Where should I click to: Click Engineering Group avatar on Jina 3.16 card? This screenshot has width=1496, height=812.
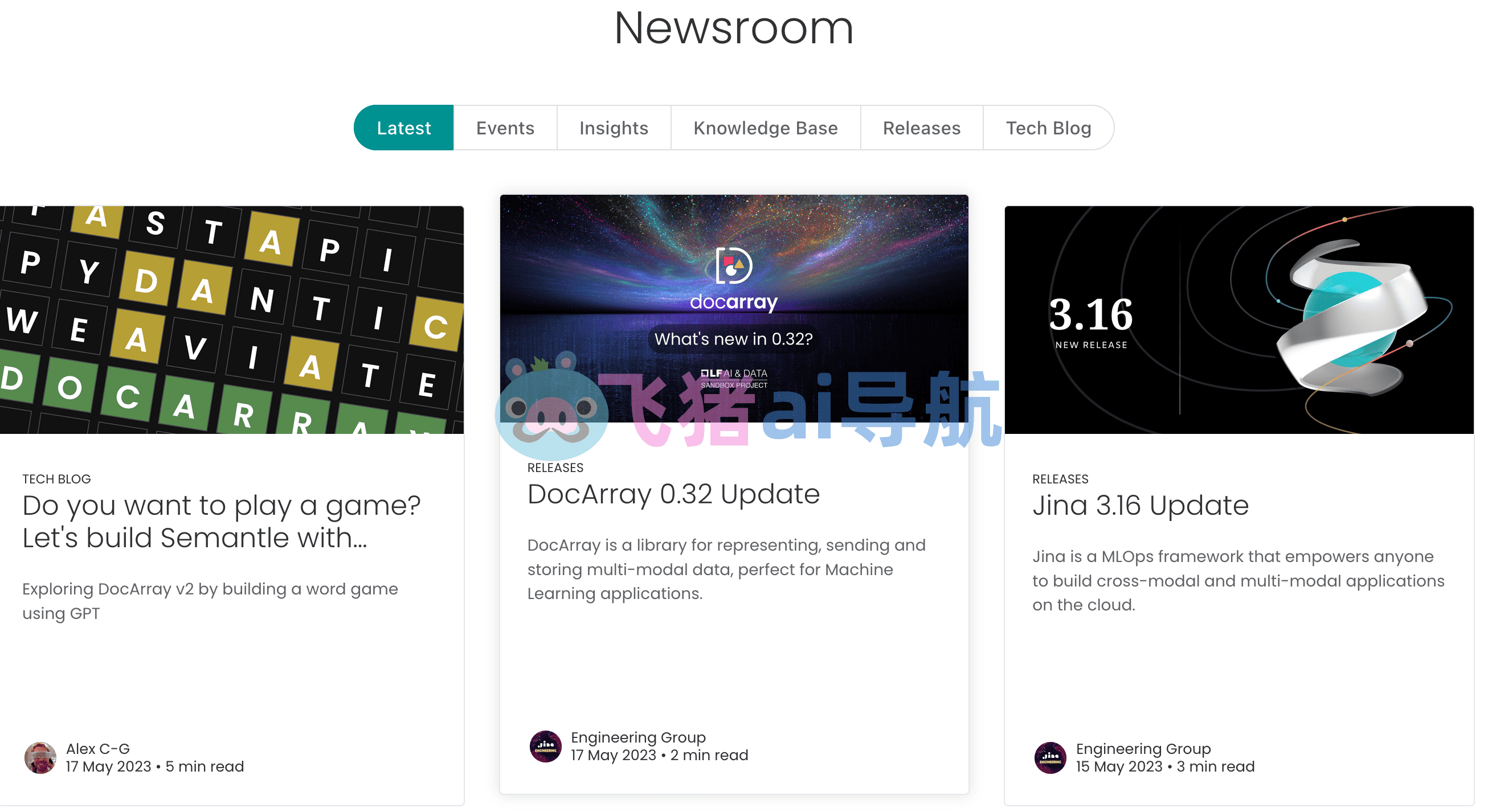click(1050, 757)
